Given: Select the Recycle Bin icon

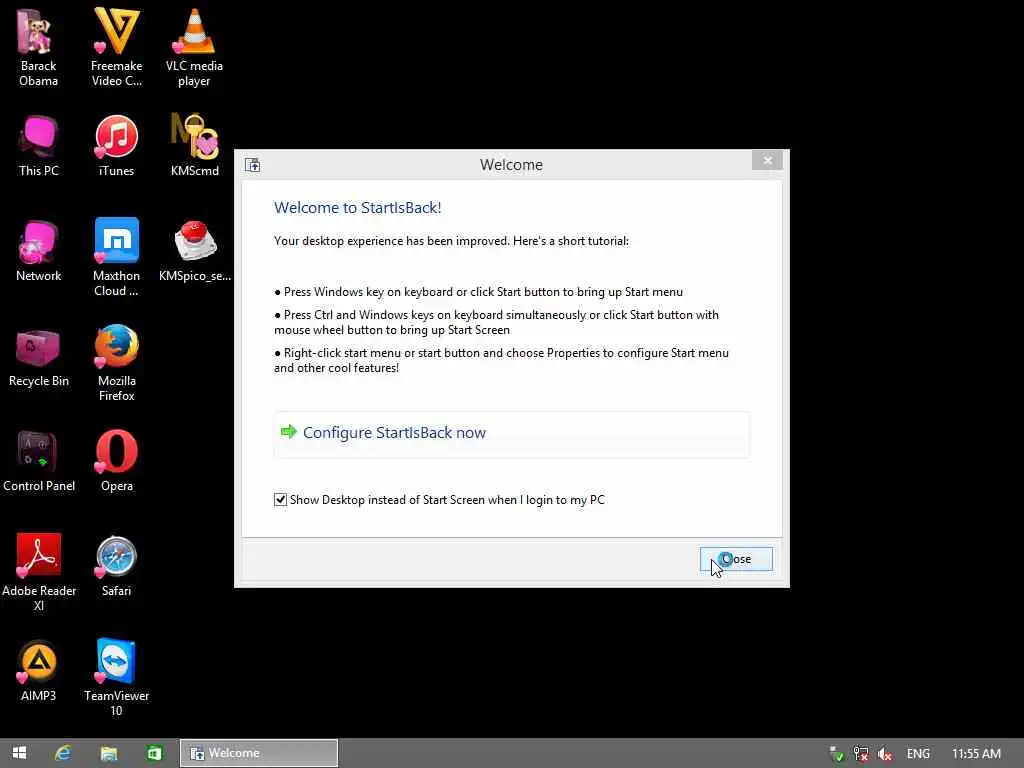Looking at the screenshot, I should (x=39, y=357).
